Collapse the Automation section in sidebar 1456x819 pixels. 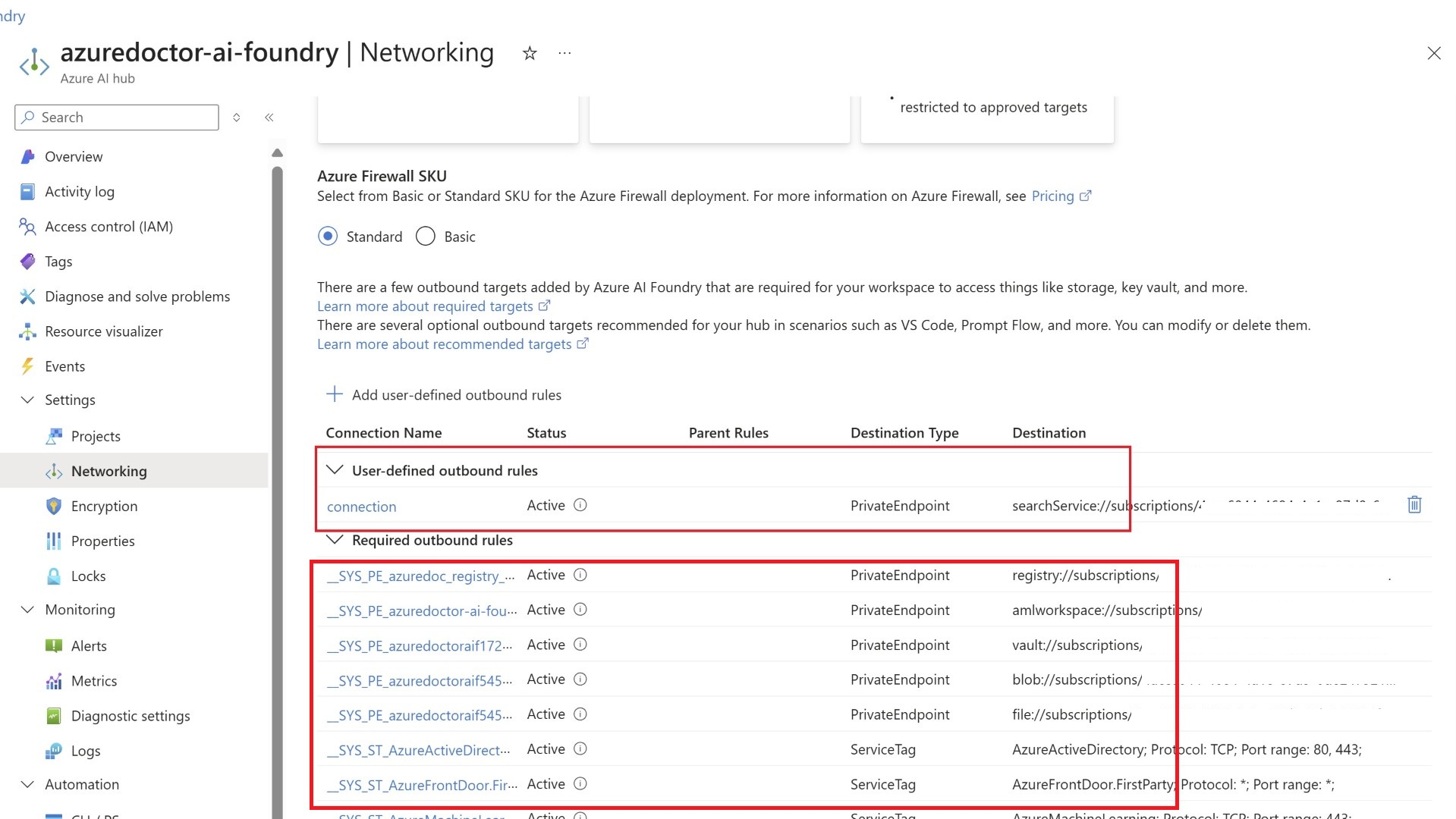(x=27, y=784)
